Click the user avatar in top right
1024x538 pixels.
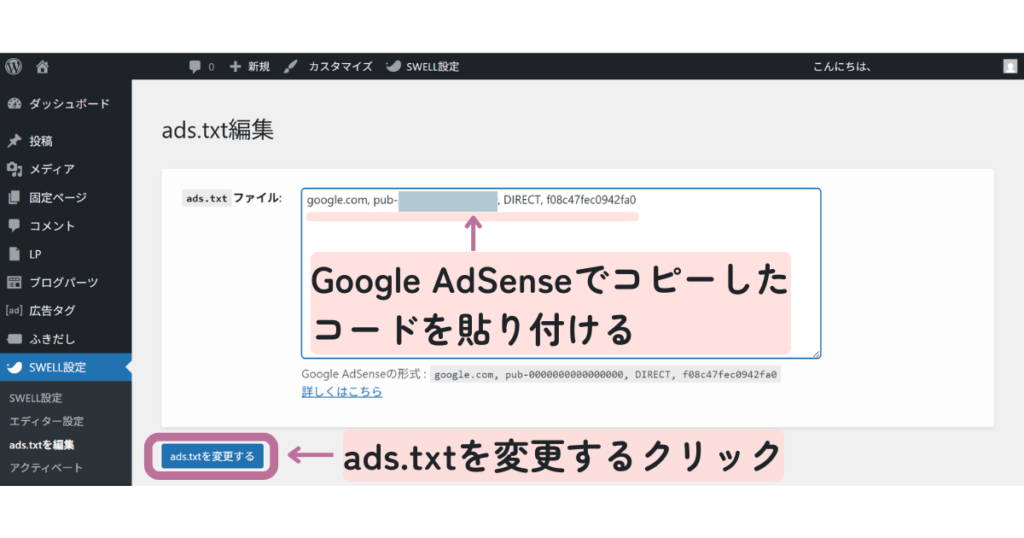pos(1010,67)
